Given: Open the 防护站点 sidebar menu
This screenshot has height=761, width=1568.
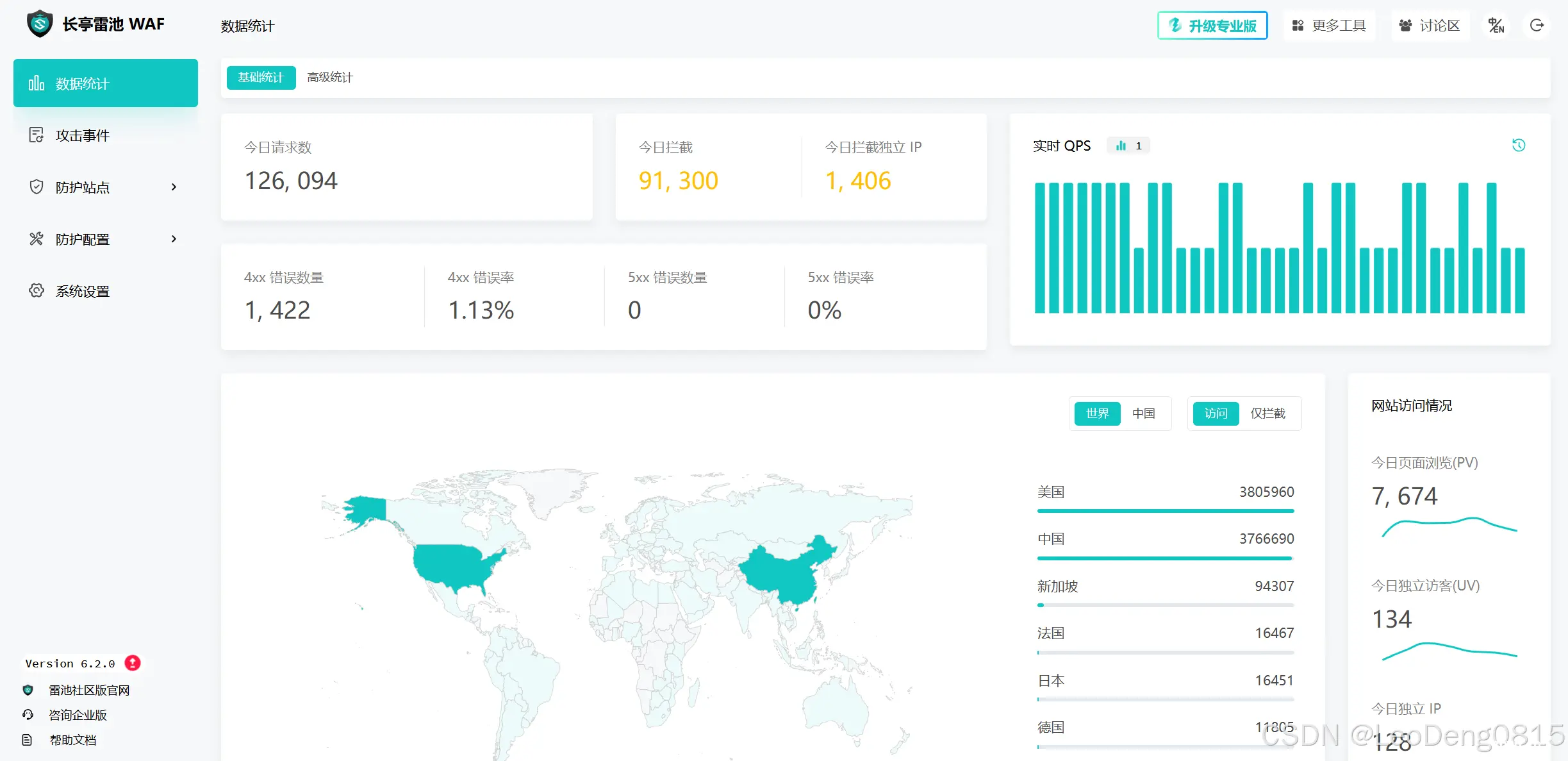Looking at the screenshot, I should coord(106,187).
